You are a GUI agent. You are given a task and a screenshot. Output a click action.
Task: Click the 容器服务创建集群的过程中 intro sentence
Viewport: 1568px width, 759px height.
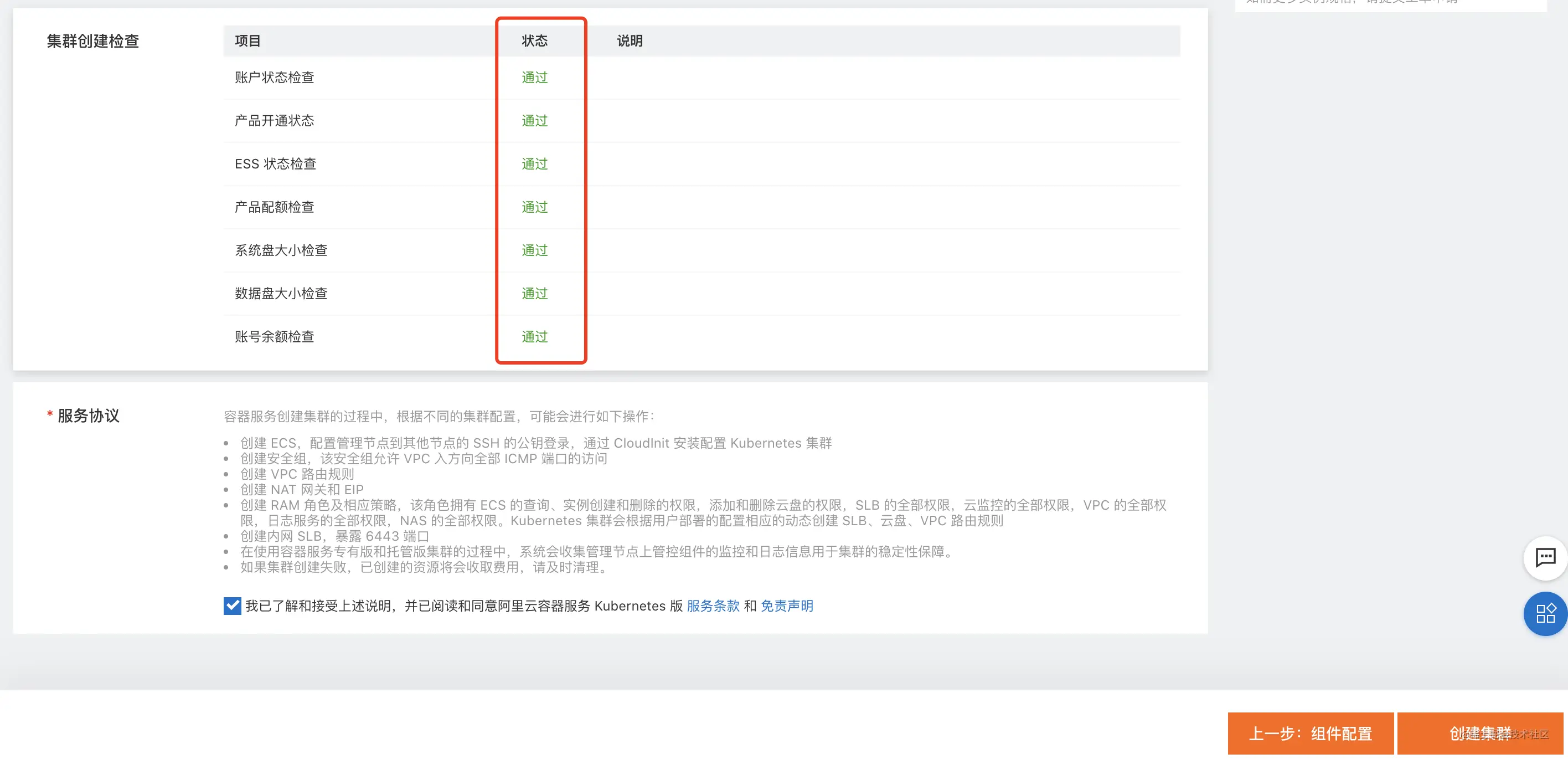439,416
